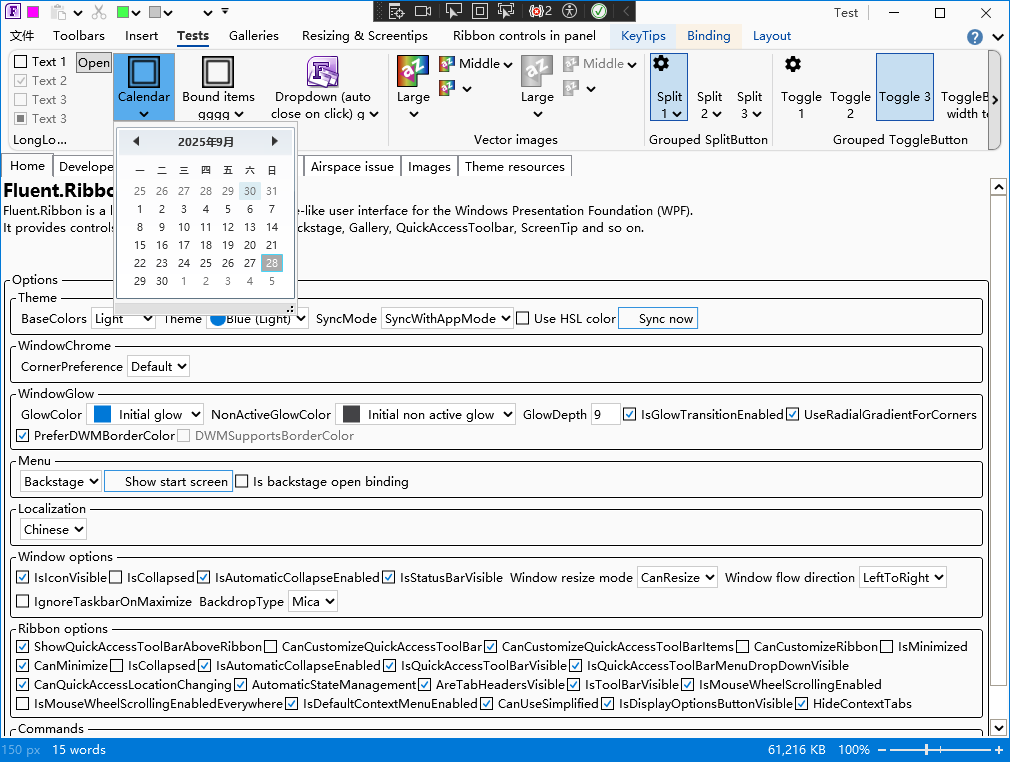Click the Show start screen button
The image size is (1010, 762).
168,482
